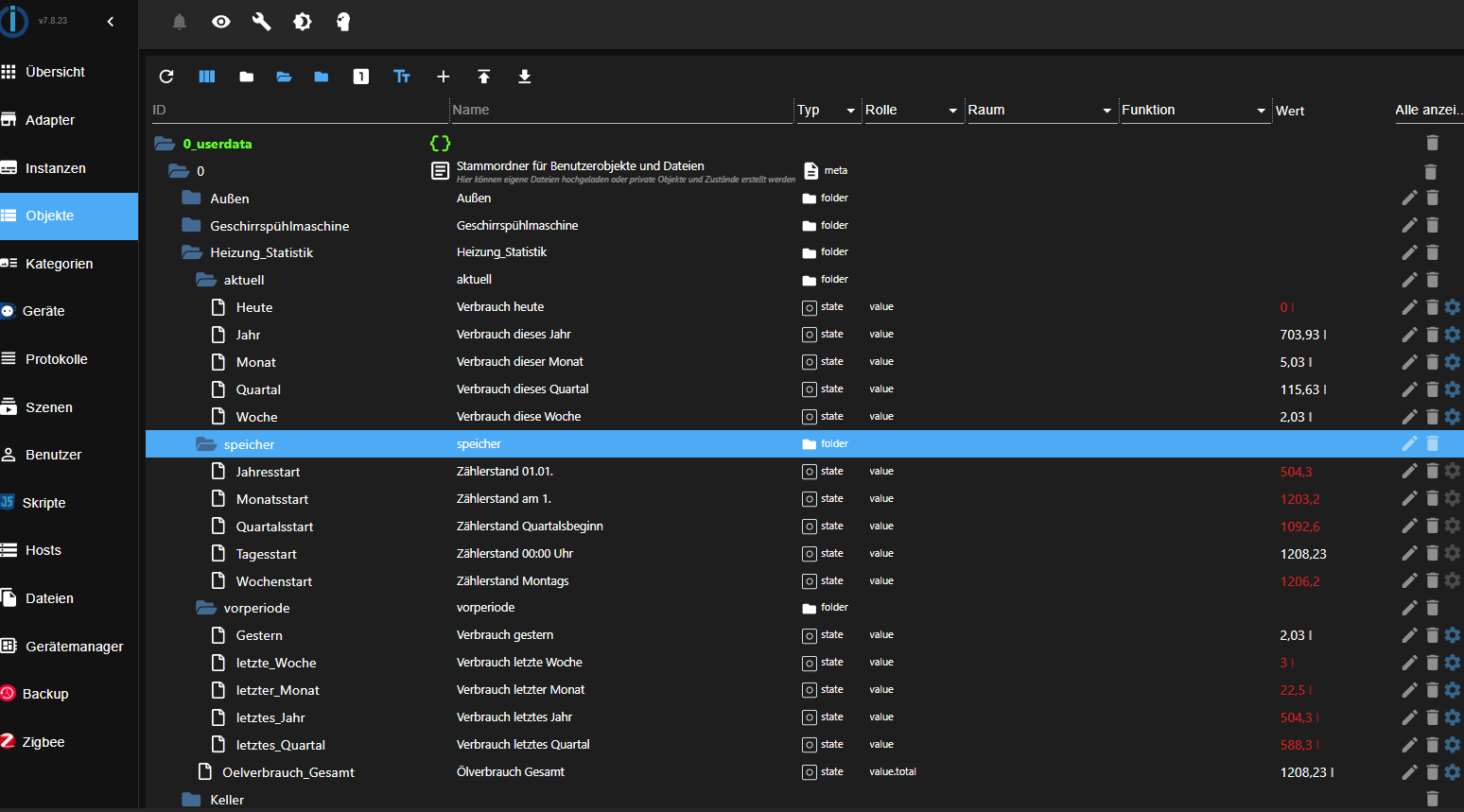
Task: Open Adapter page in sidebar
Action: coord(69,120)
